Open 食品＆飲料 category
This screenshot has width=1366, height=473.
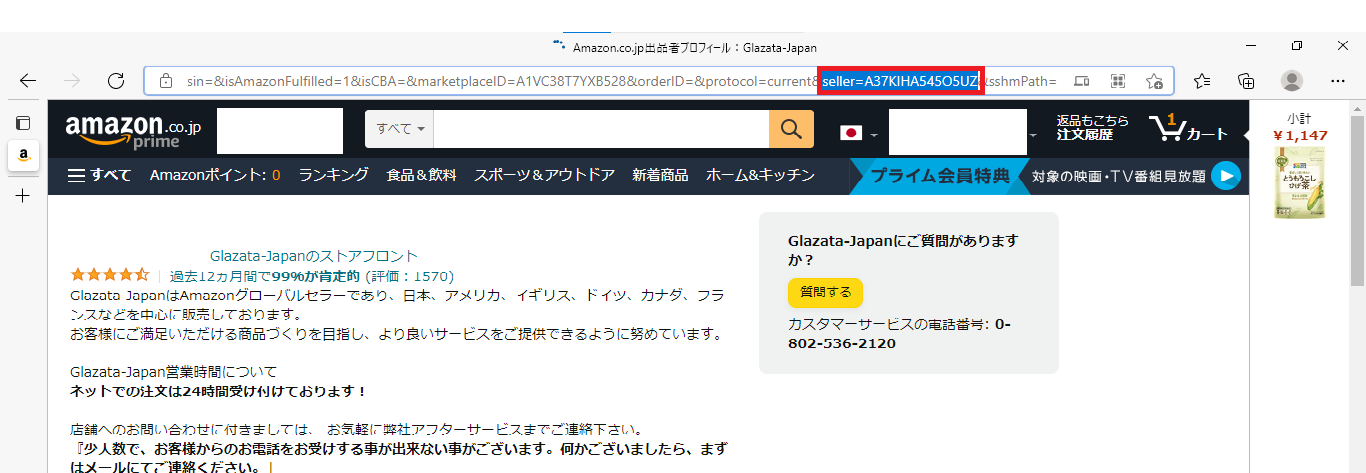[x=421, y=175]
